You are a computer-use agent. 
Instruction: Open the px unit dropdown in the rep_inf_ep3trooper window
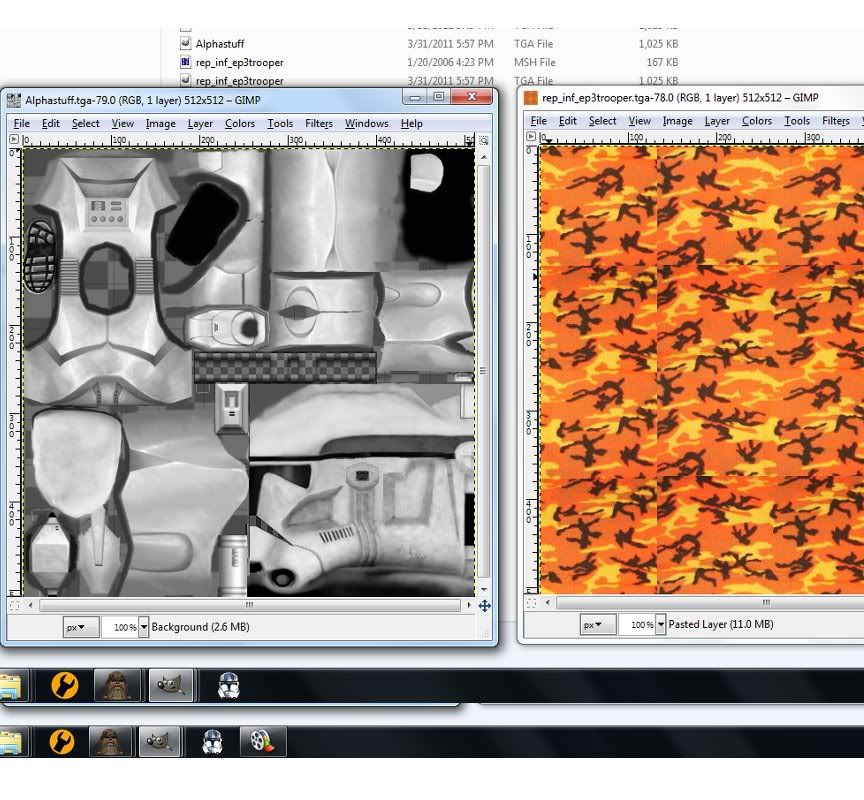[598, 624]
